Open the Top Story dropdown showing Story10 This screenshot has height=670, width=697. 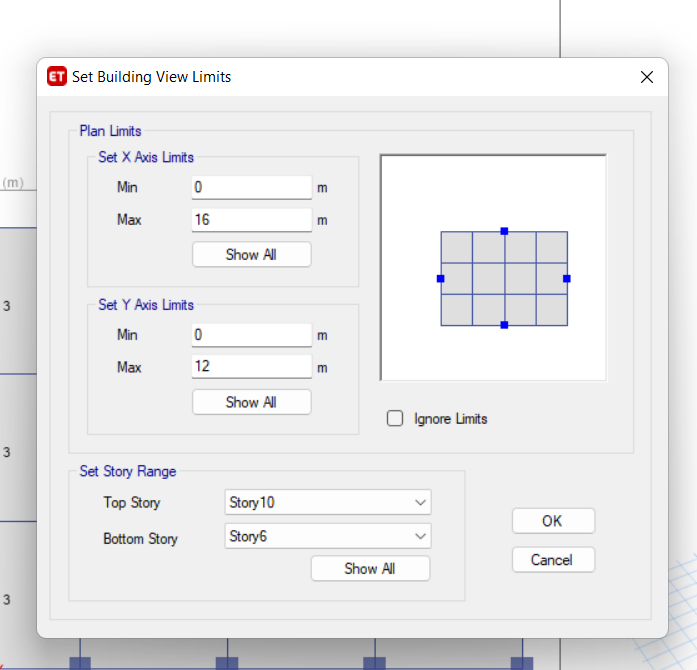(x=328, y=502)
